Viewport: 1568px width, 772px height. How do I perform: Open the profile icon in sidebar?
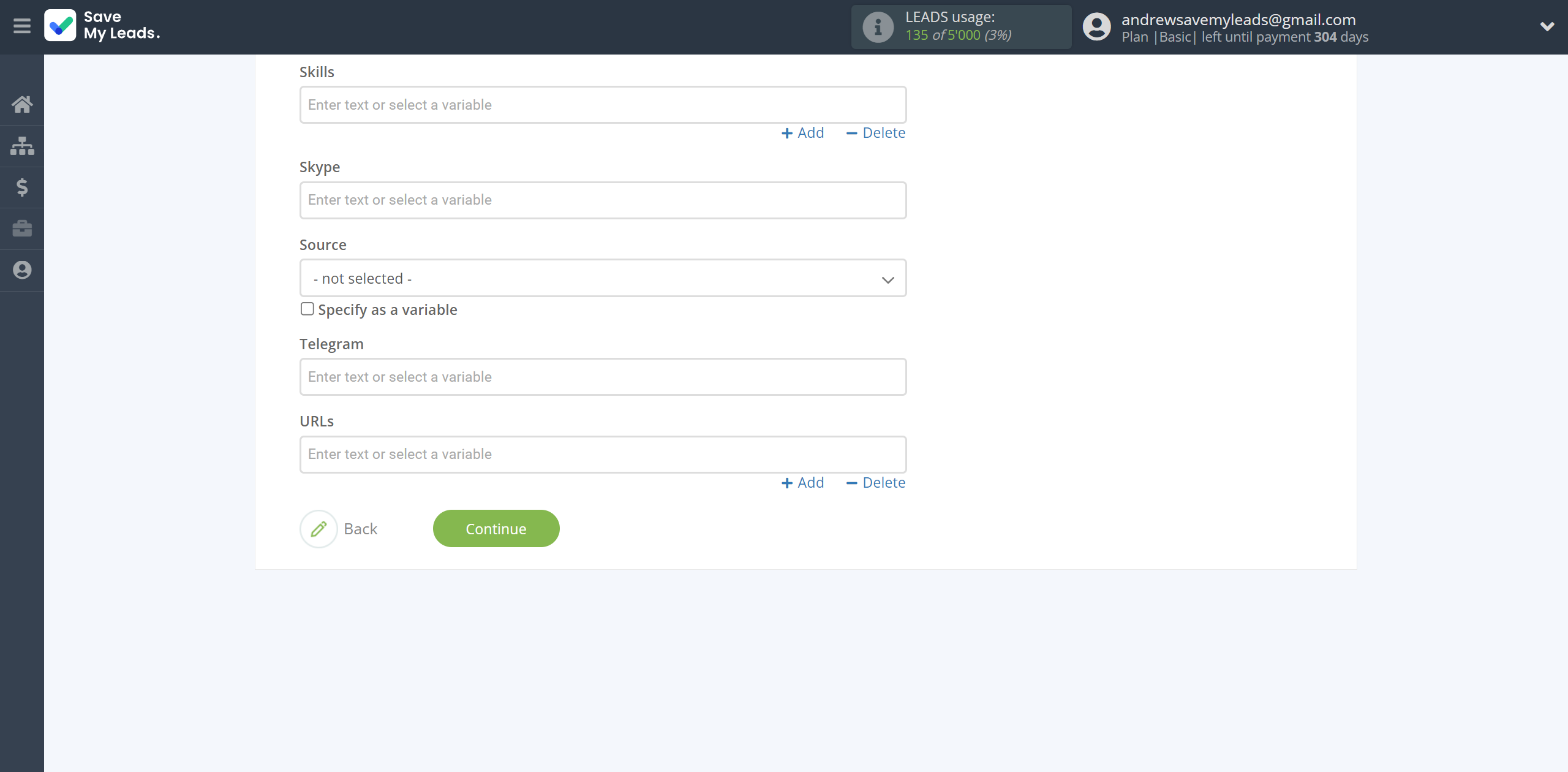22,270
